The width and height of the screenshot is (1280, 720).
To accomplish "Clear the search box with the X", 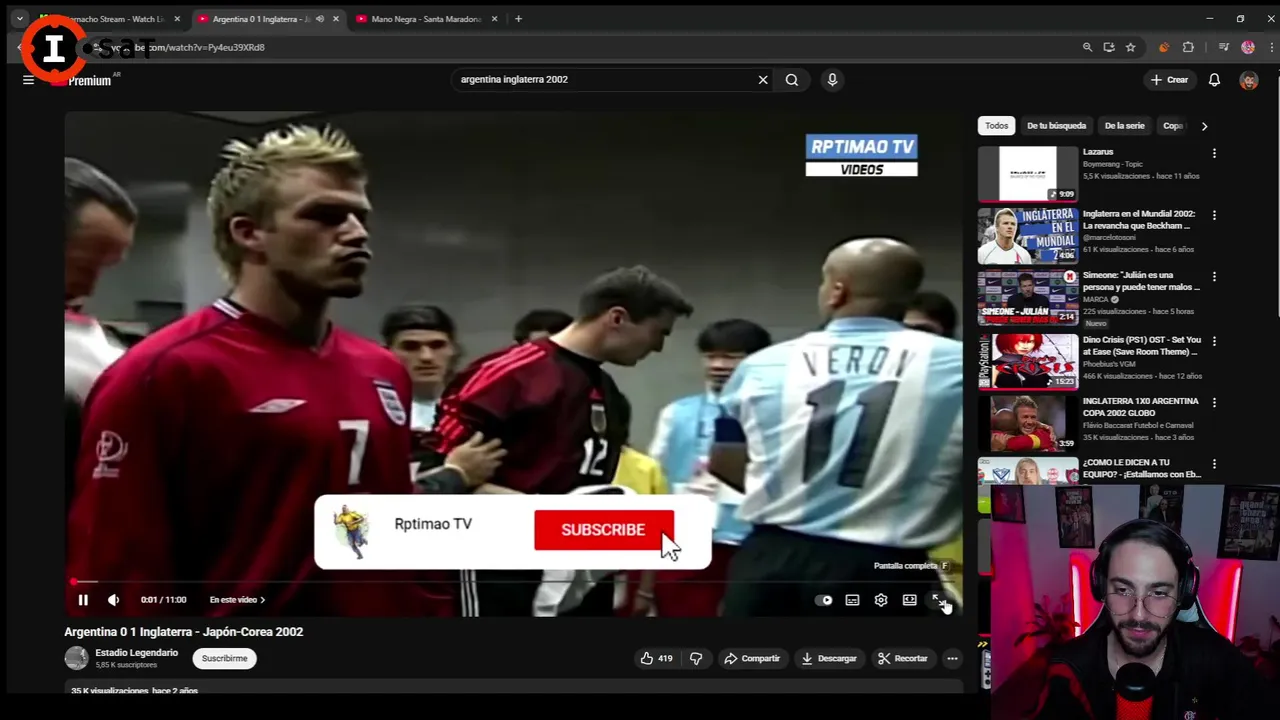I will [763, 79].
